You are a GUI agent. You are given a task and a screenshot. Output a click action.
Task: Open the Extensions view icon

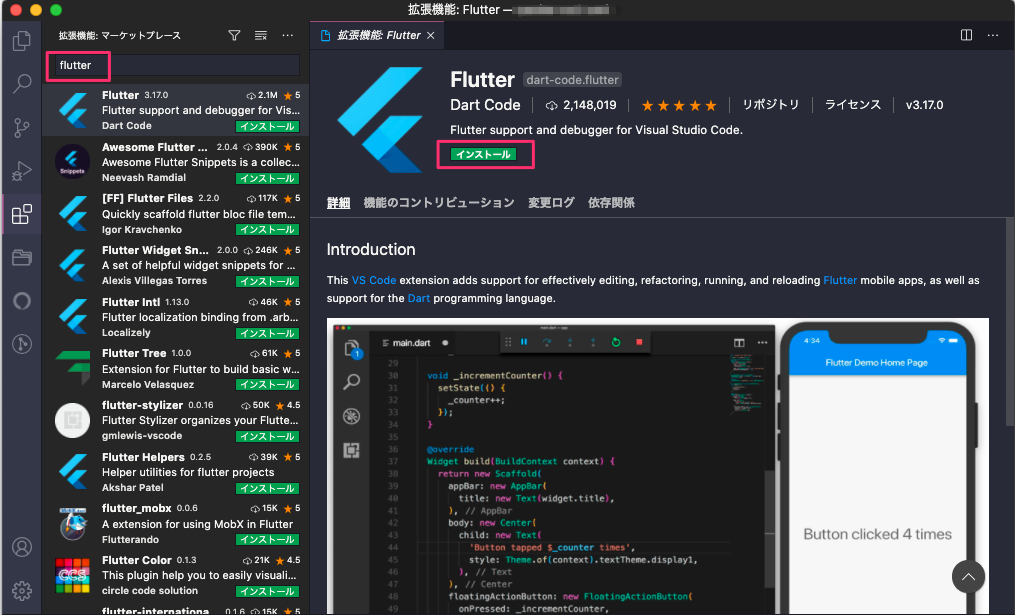coord(22,214)
